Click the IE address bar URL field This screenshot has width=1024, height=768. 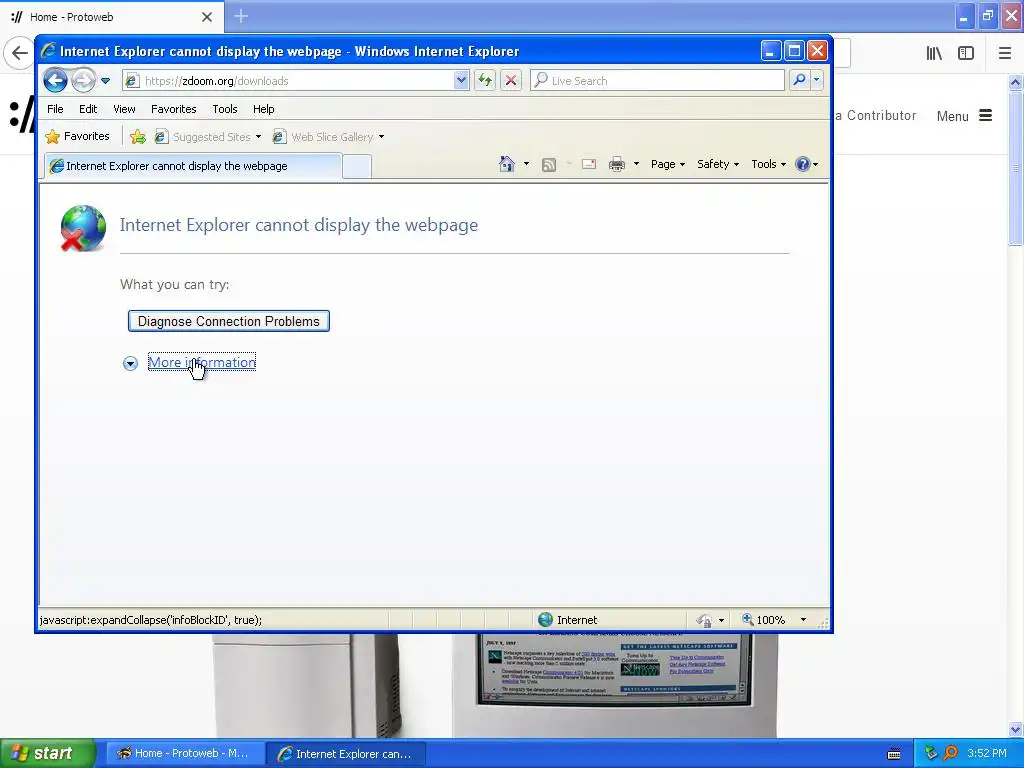(x=289, y=81)
